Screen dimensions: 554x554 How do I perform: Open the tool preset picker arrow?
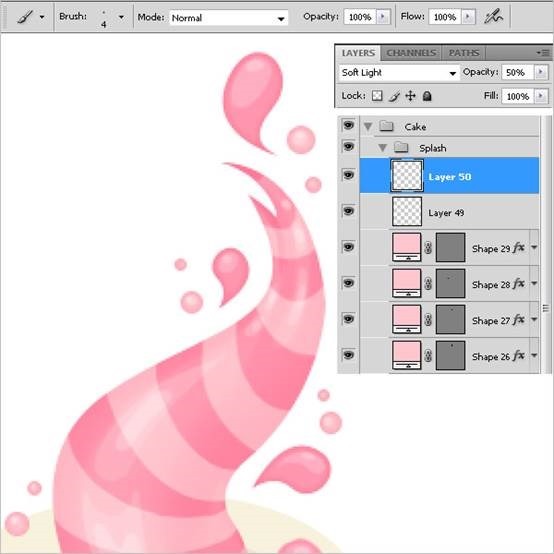(x=42, y=17)
